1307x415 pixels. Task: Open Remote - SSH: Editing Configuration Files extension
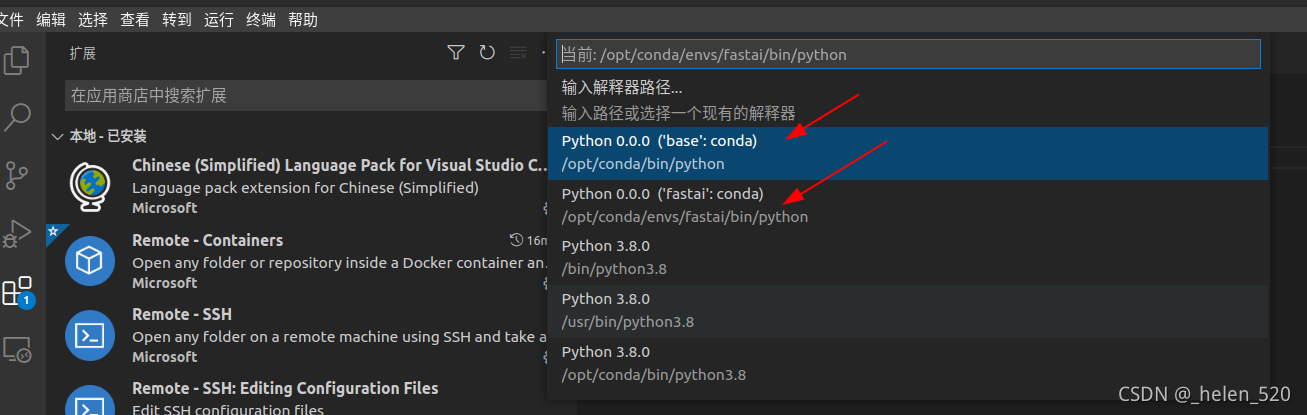pyautogui.click(x=285, y=388)
